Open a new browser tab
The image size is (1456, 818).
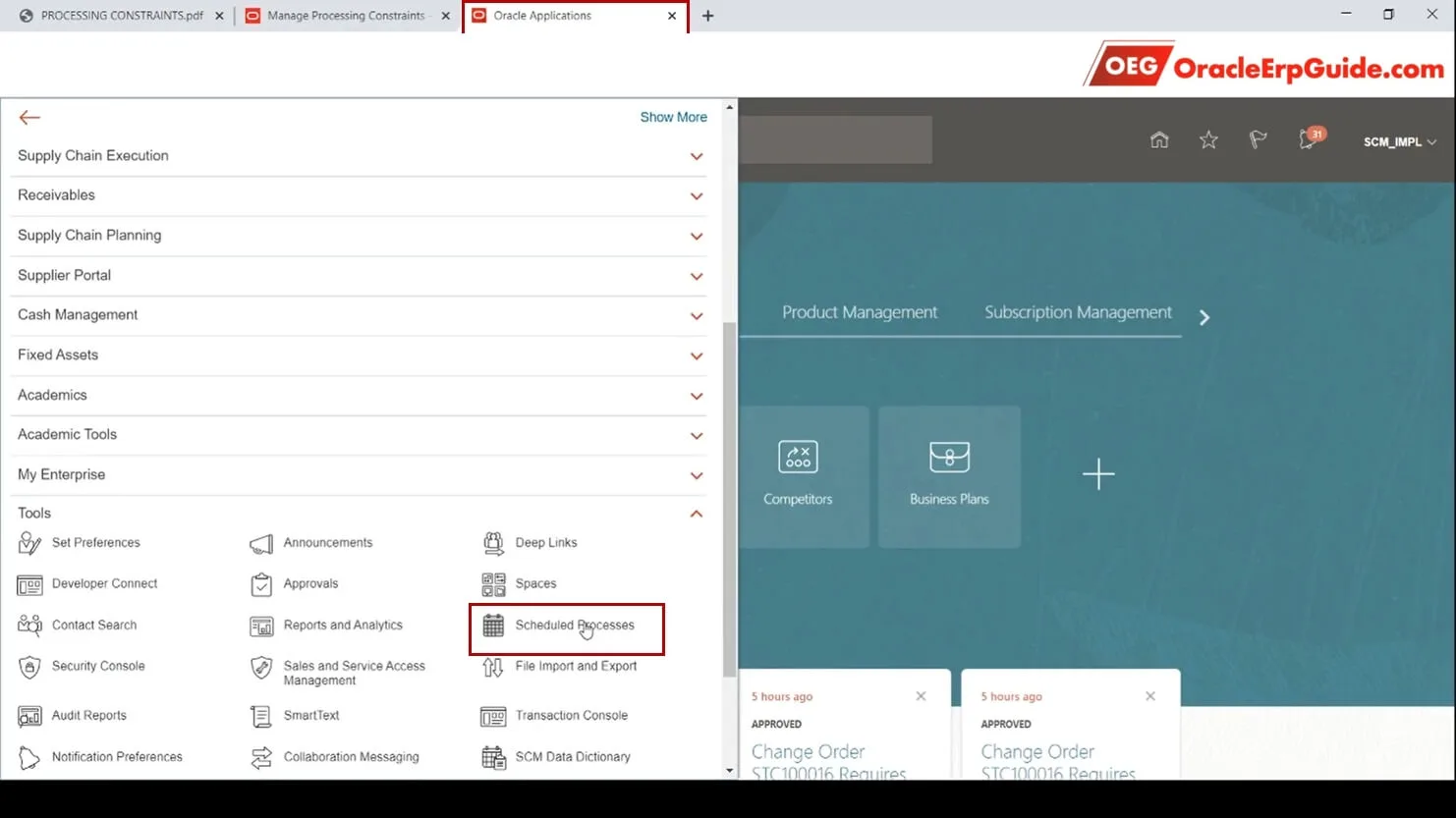pos(707,16)
